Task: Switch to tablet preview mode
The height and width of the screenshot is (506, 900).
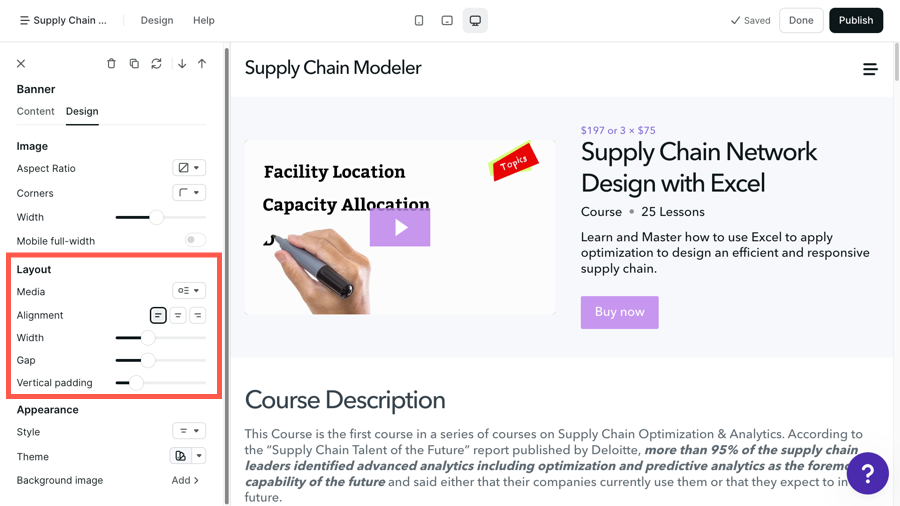Action: tap(447, 20)
